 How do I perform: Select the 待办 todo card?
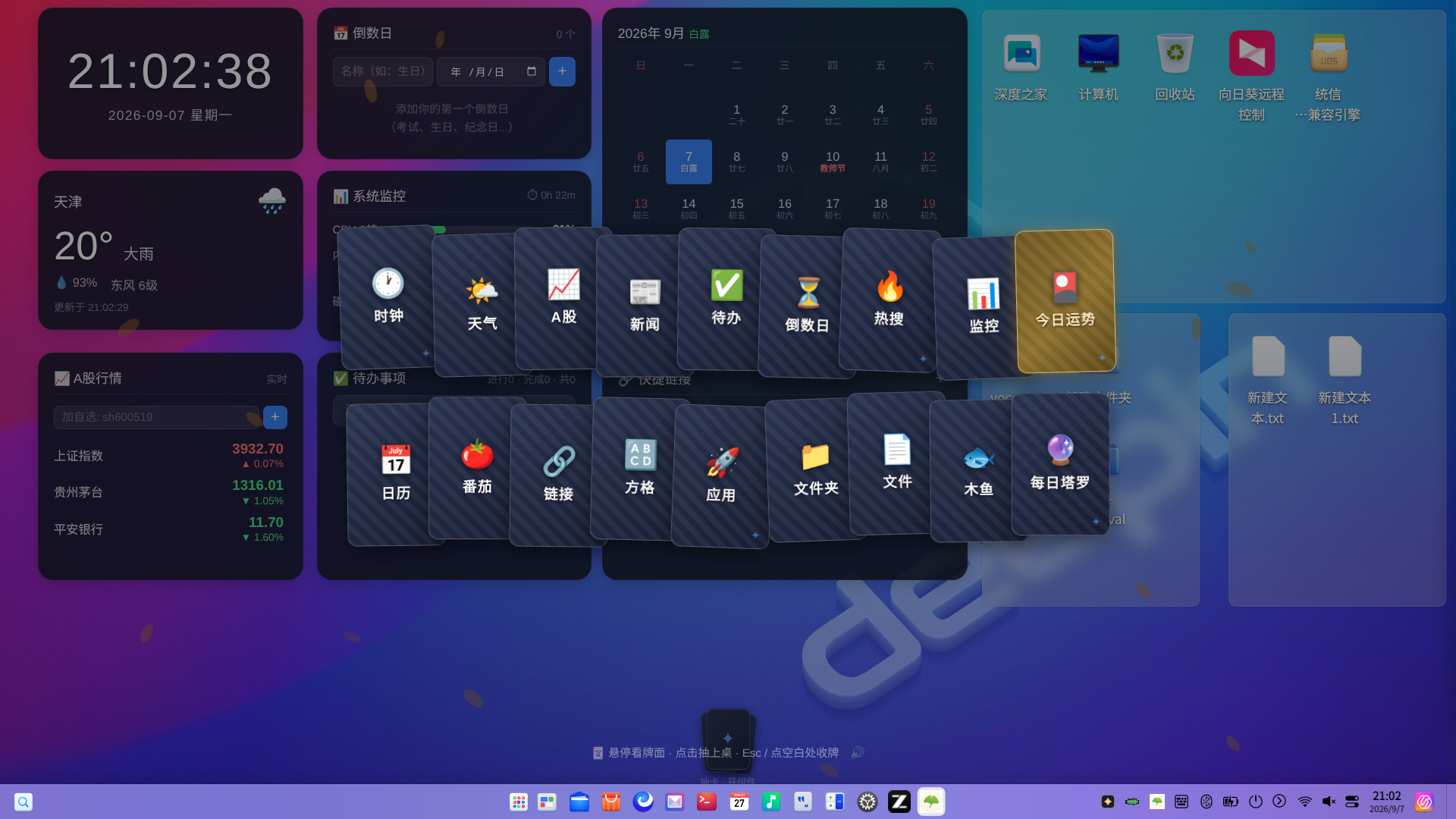click(725, 299)
